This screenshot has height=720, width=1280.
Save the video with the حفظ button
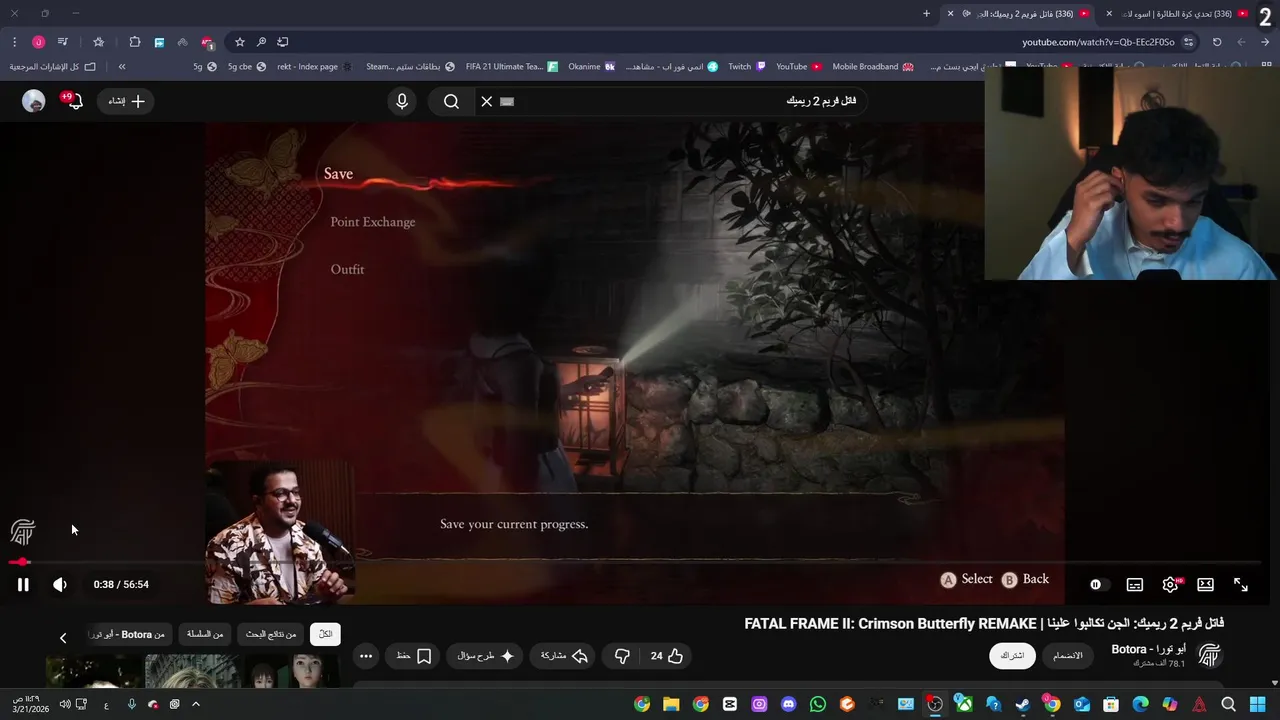(x=413, y=656)
